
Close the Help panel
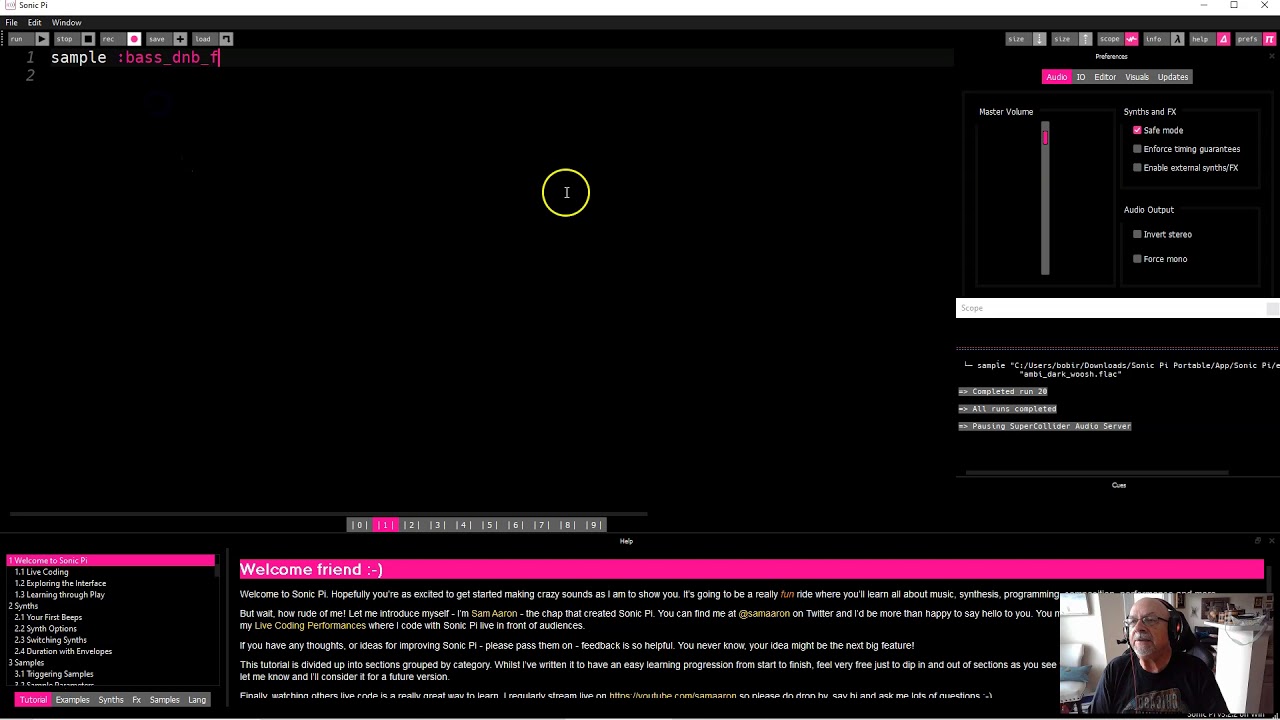tap(1272, 541)
